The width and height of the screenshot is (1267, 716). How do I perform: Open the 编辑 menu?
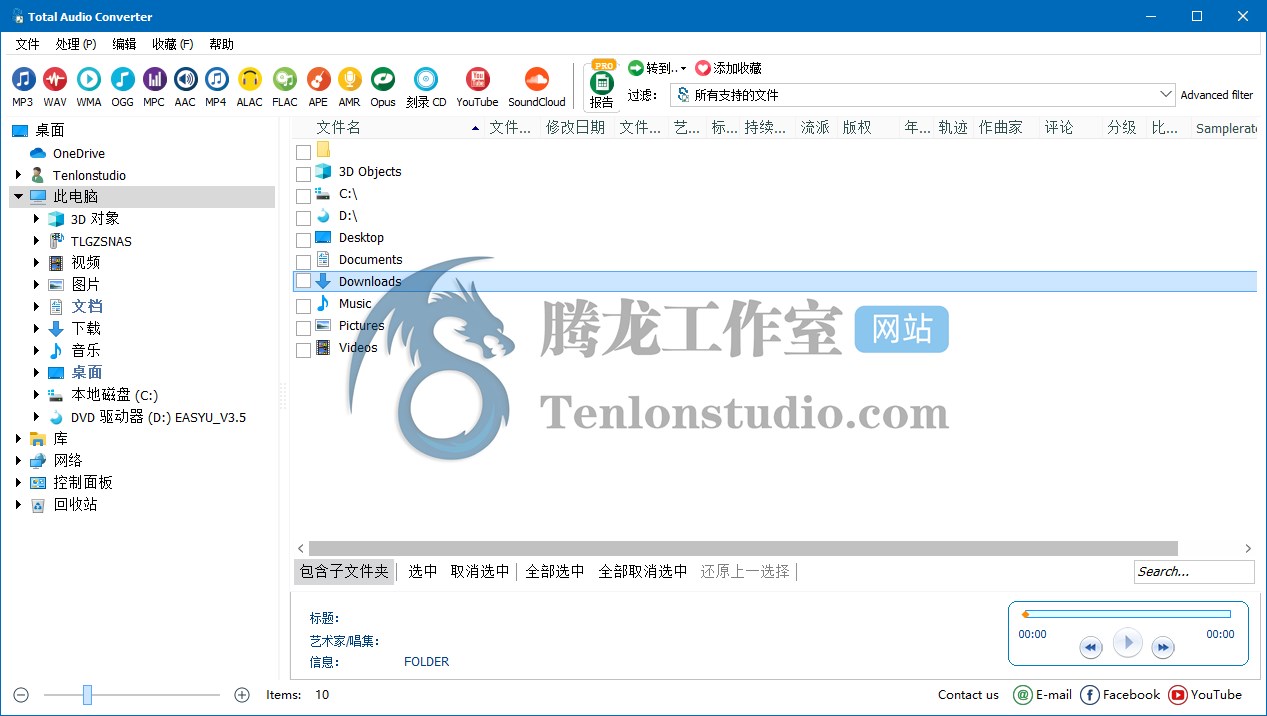(124, 44)
